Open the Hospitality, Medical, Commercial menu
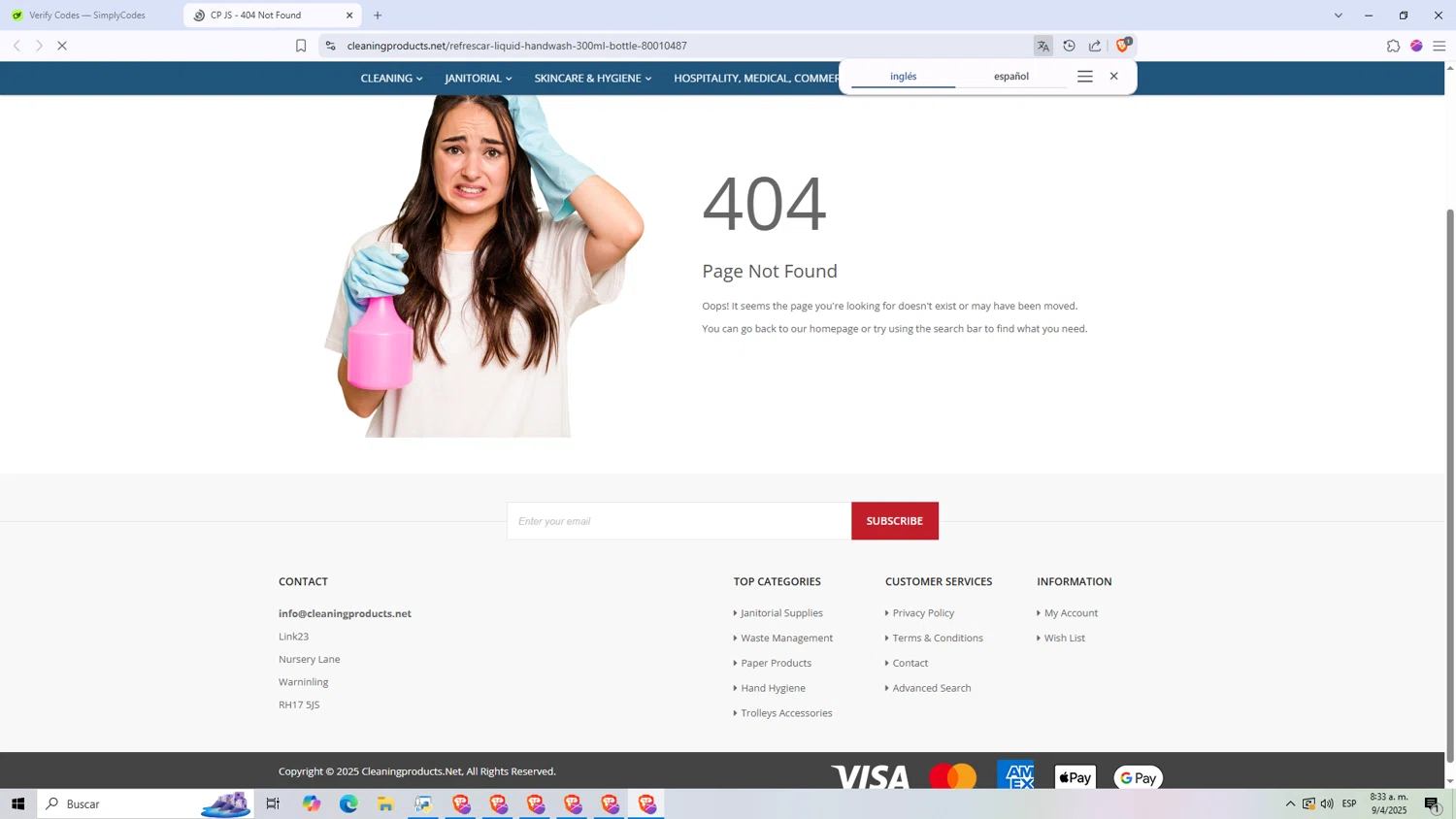The image size is (1456, 819). pyautogui.click(x=756, y=79)
